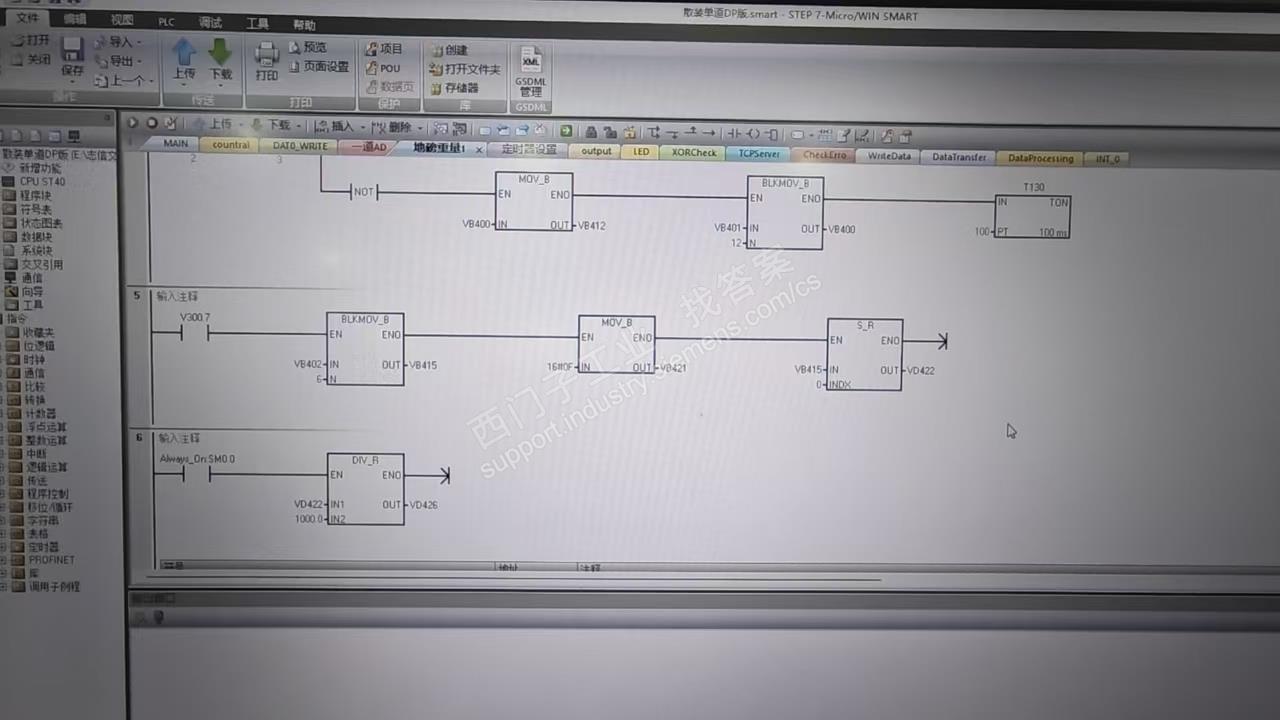Screen dimensions: 1280x720
Task: Select the V300.7 contact in network 5
Action: [195, 334]
